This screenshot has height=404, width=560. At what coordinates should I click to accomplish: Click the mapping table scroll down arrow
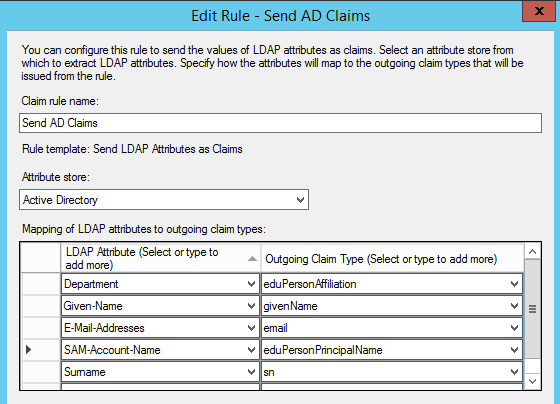[532, 381]
